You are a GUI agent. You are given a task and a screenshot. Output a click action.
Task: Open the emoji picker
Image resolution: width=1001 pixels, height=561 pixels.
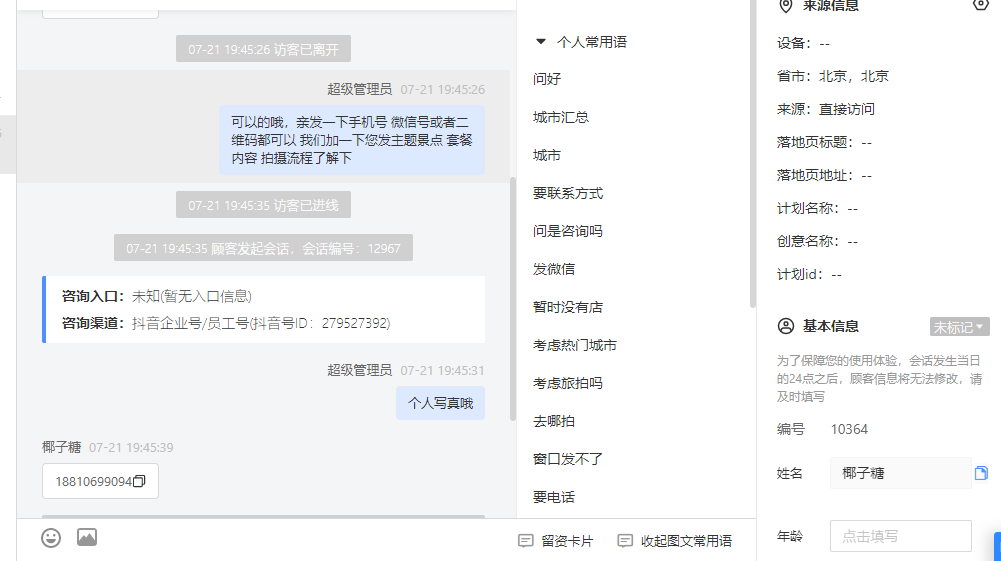pos(51,538)
